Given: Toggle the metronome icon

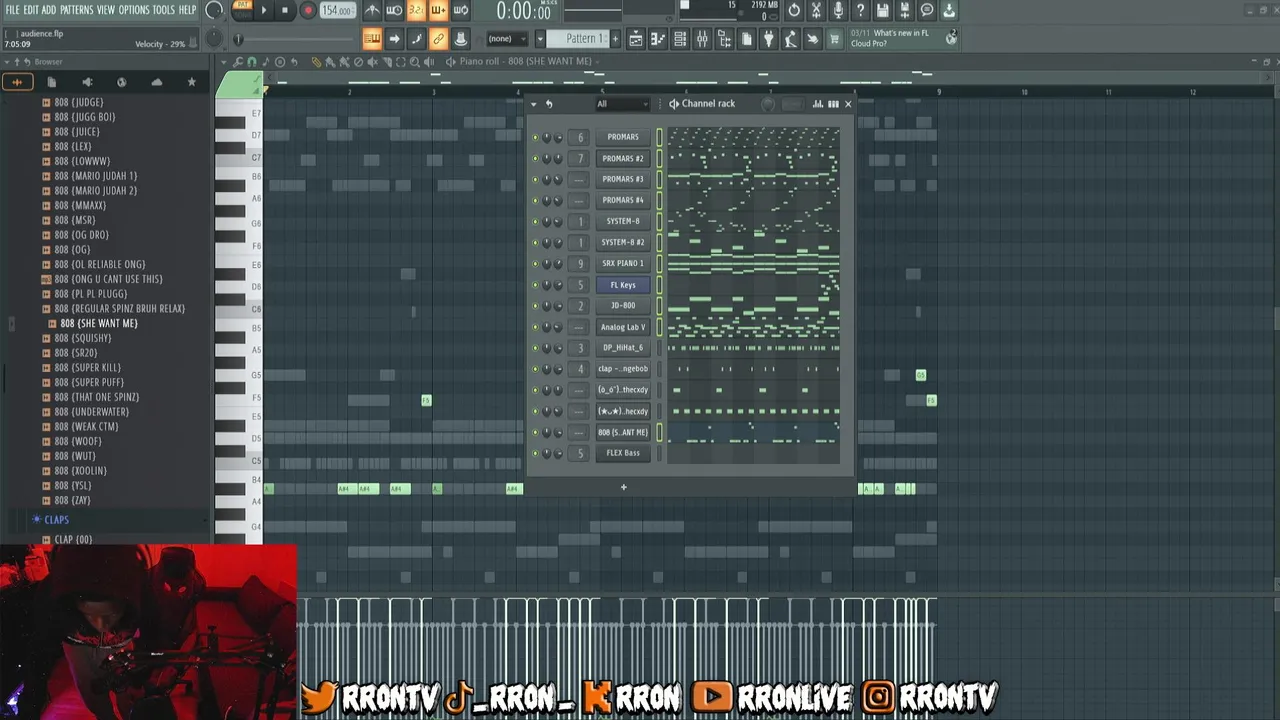Looking at the screenshot, I should pos(372,11).
